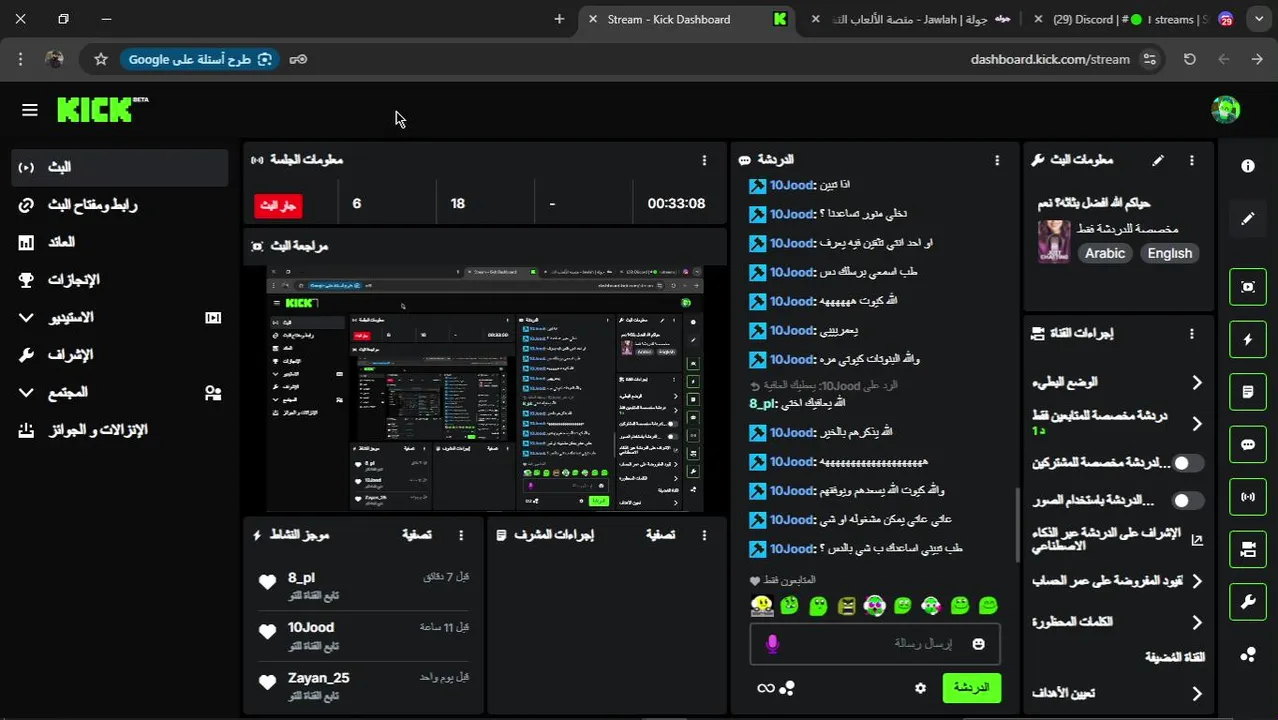Toggle the document widget icon in the rail

(x=1248, y=392)
